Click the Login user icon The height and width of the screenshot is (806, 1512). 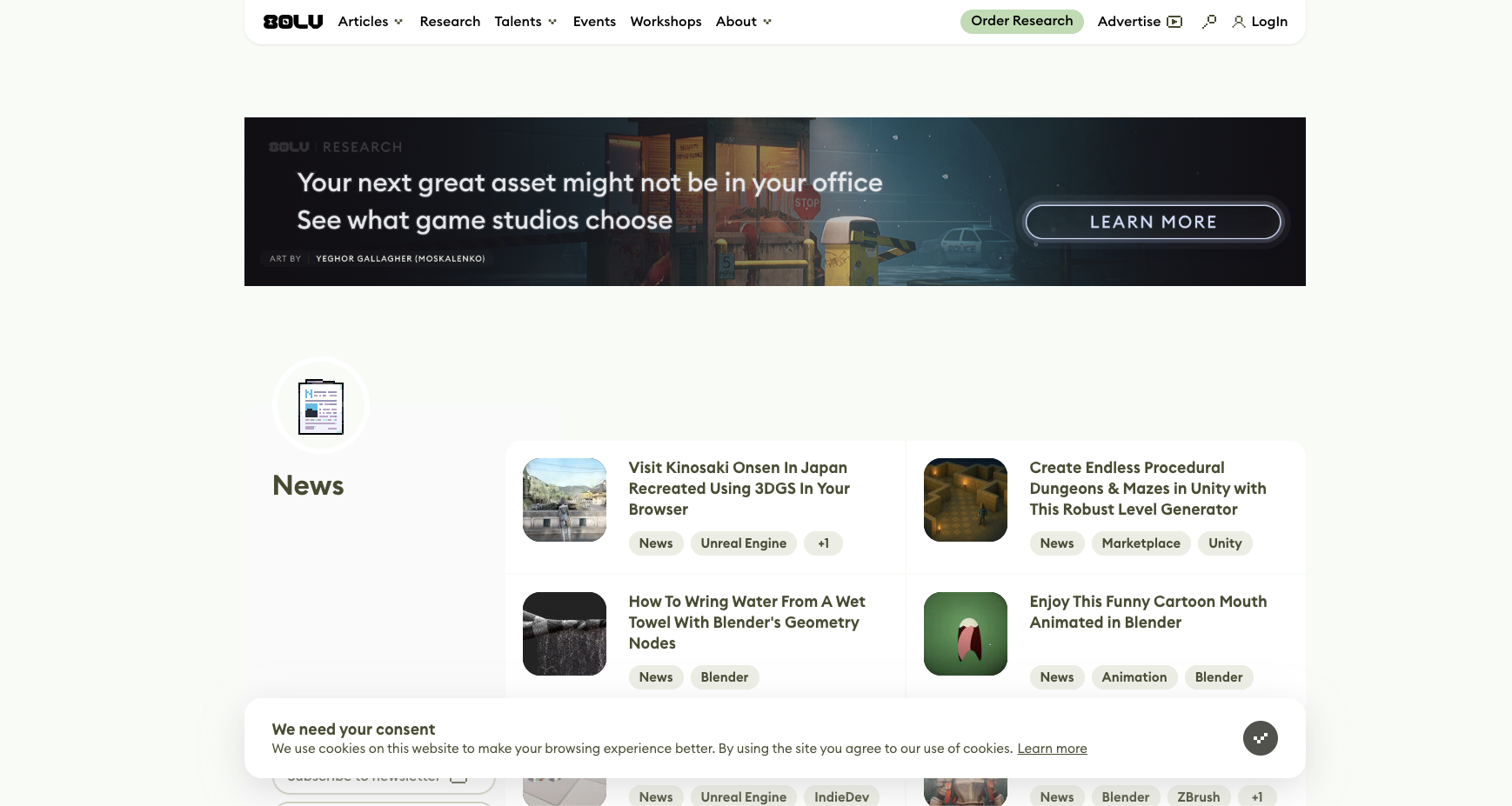(1238, 22)
